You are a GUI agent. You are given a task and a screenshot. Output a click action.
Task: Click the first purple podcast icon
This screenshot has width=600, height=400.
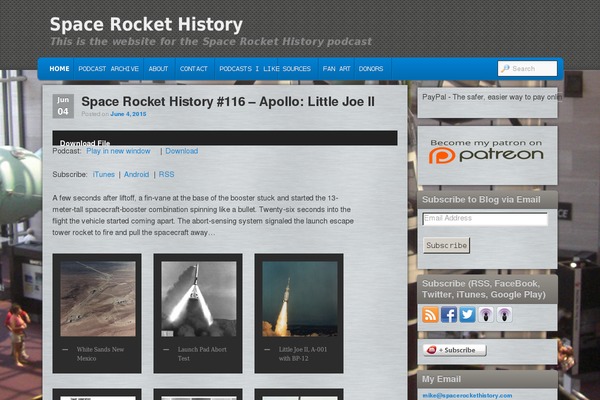tap(486, 315)
